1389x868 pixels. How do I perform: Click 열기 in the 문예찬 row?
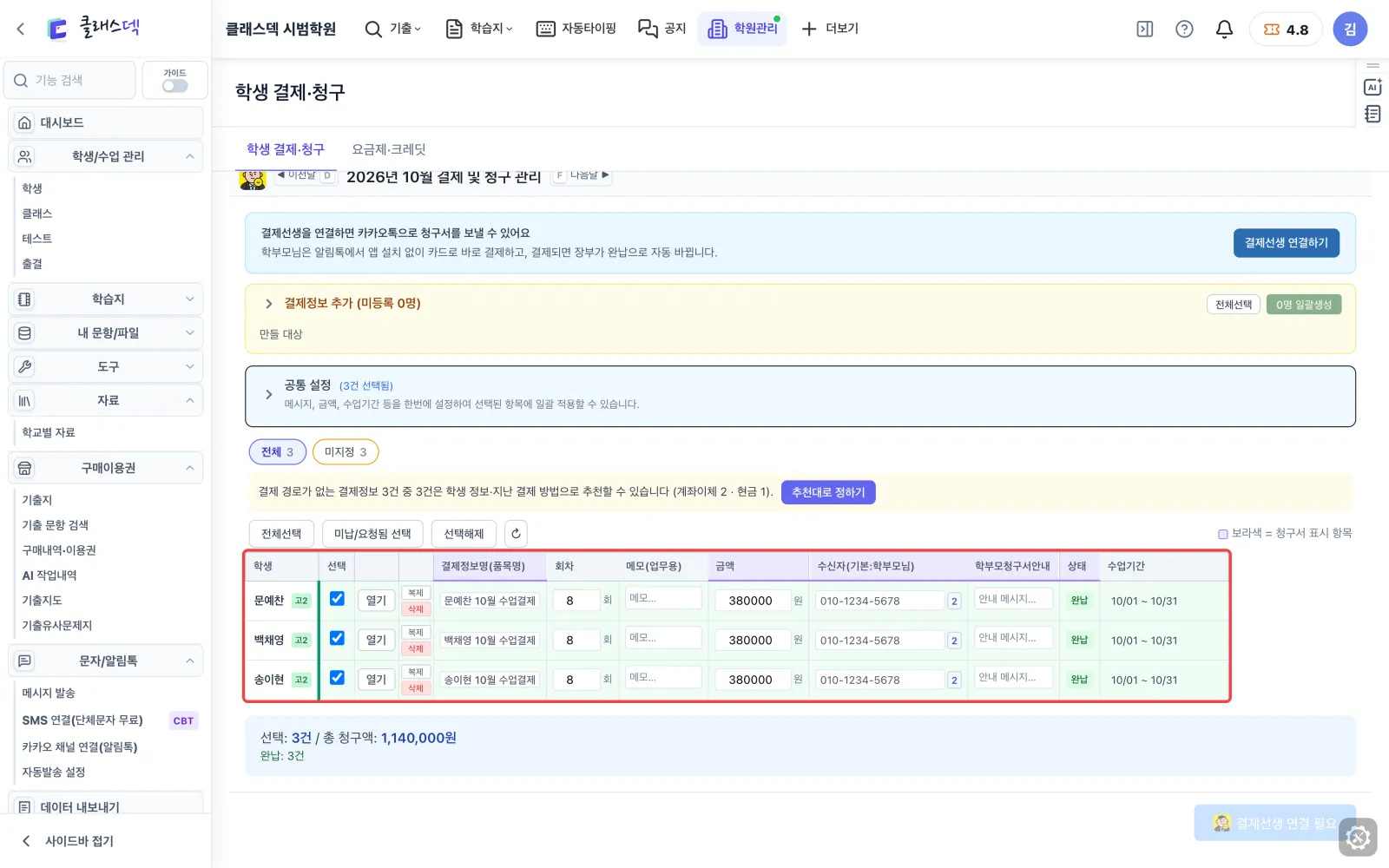coord(376,600)
